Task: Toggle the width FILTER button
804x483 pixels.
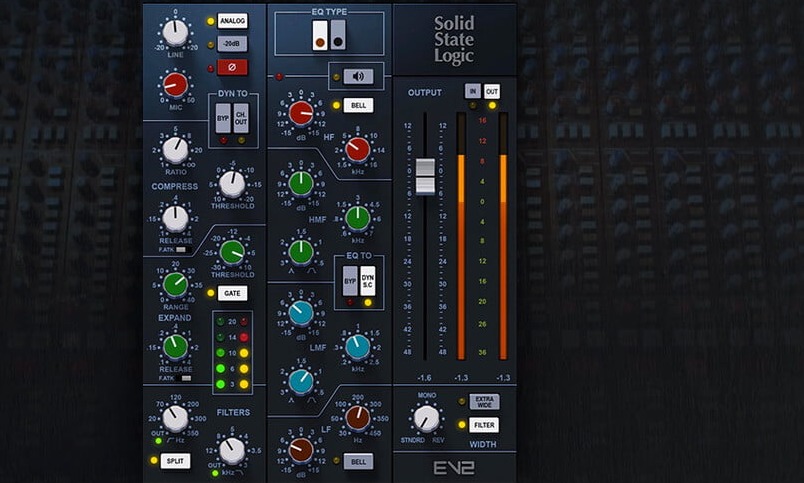Action: coord(485,425)
